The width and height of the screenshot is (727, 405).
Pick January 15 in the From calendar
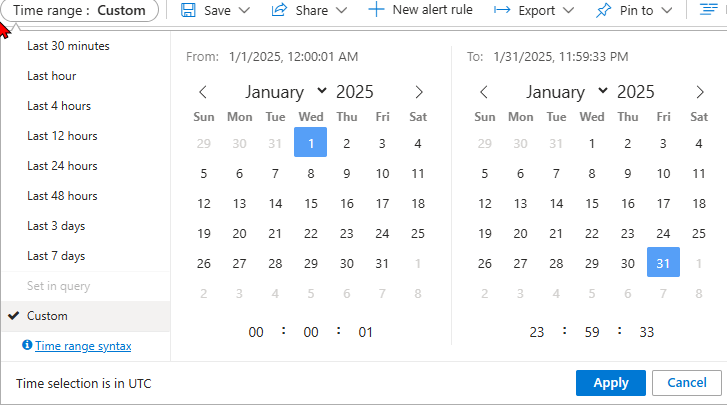(x=311, y=203)
